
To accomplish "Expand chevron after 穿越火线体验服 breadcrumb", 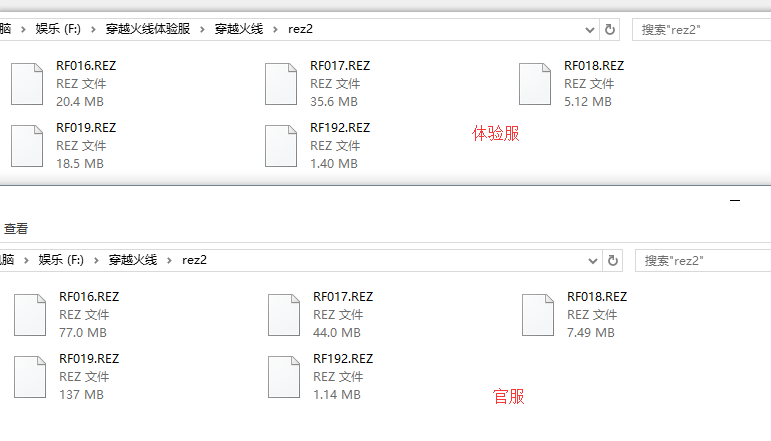I will 202,29.
